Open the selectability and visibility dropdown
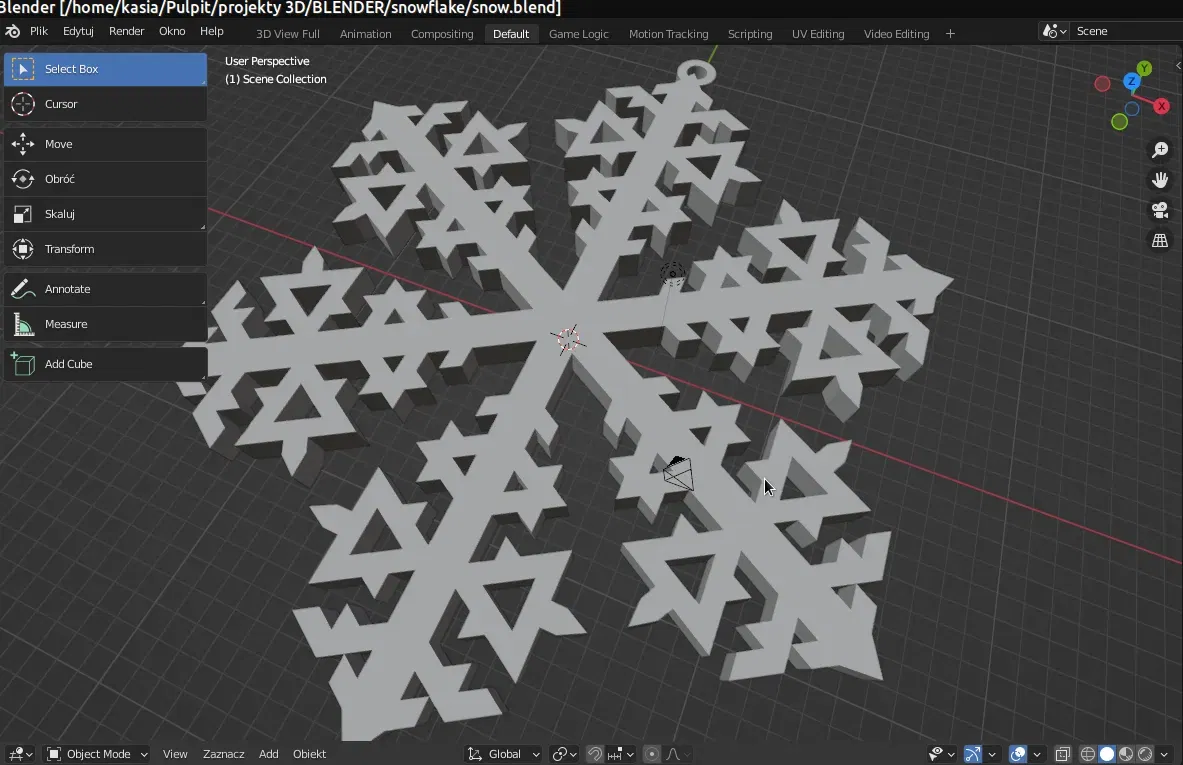Viewport: 1183px width, 765px height. point(942,754)
